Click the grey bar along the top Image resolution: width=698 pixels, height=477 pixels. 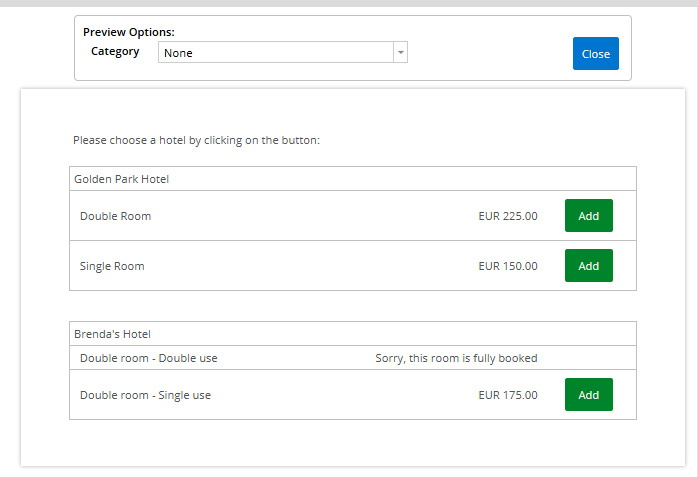[349, 3]
